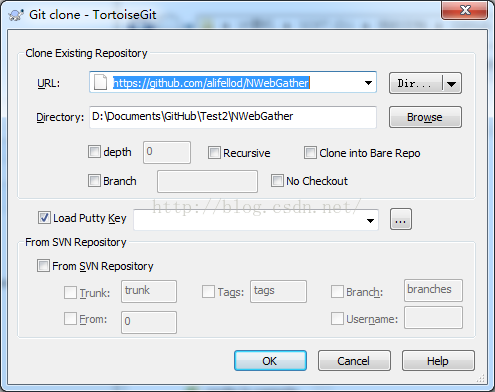Tick the From revision checkbox

(70, 319)
